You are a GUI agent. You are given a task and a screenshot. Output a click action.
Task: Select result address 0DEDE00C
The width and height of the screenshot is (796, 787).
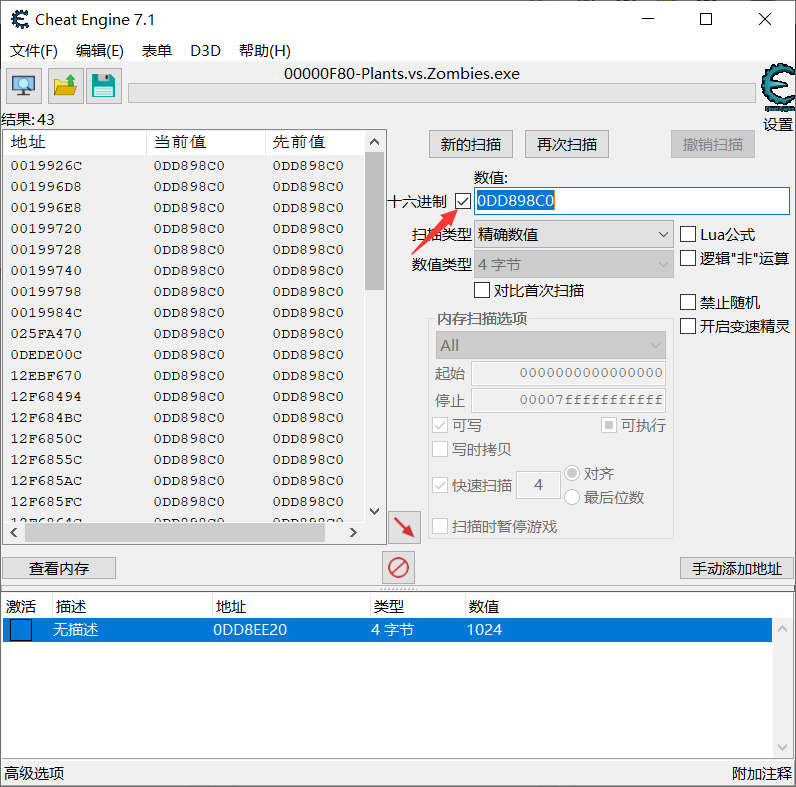click(46, 355)
